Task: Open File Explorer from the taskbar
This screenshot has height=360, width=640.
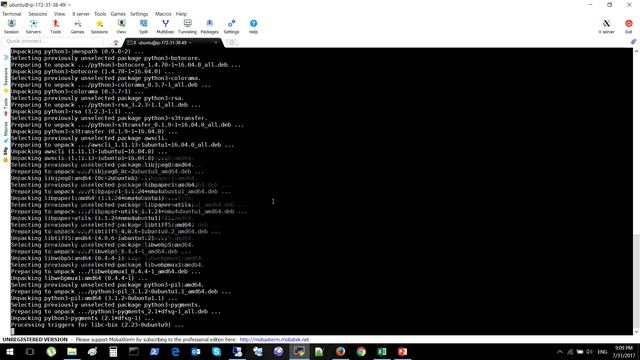Action: [72, 351]
